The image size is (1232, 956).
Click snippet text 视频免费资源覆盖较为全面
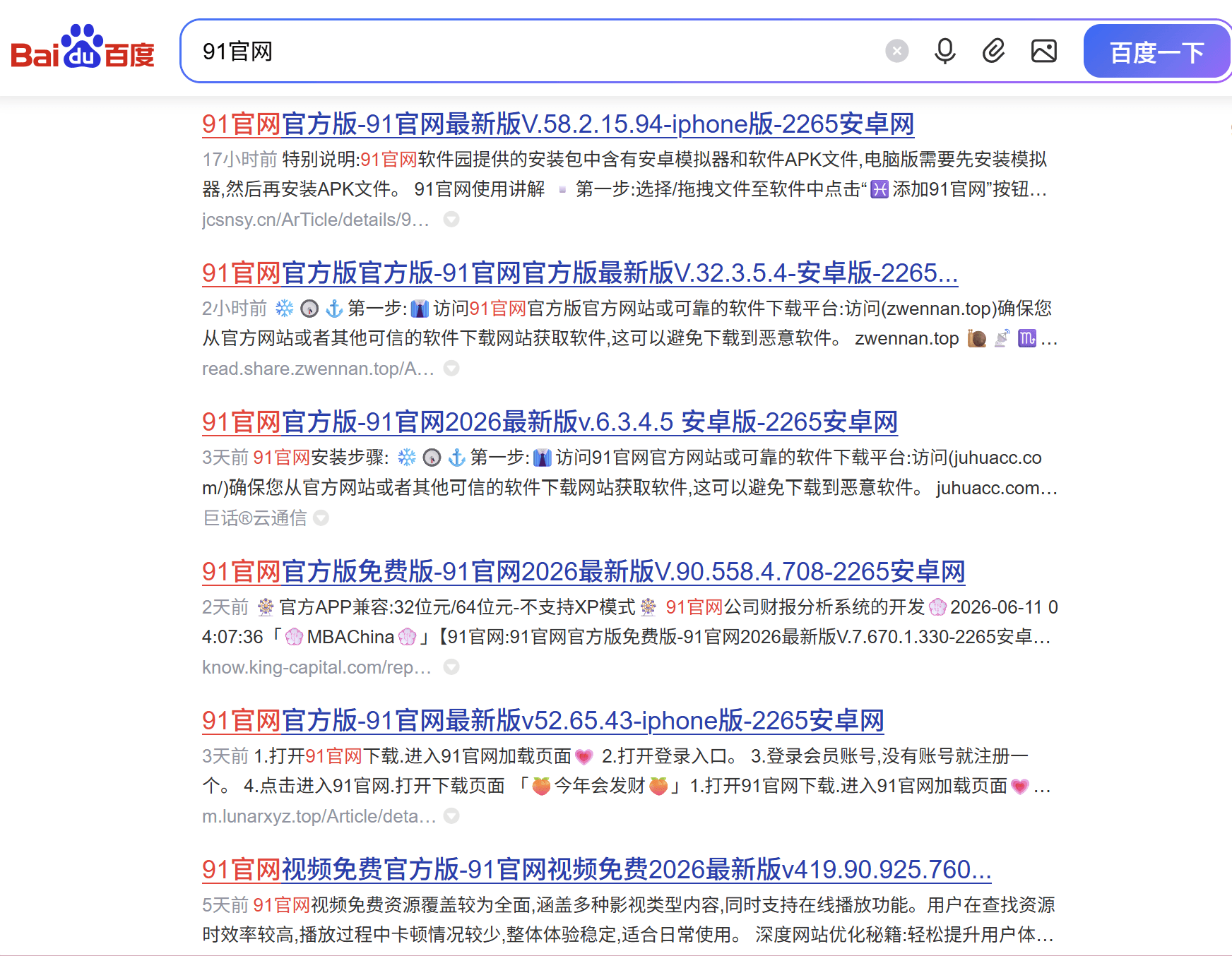coord(420,905)
